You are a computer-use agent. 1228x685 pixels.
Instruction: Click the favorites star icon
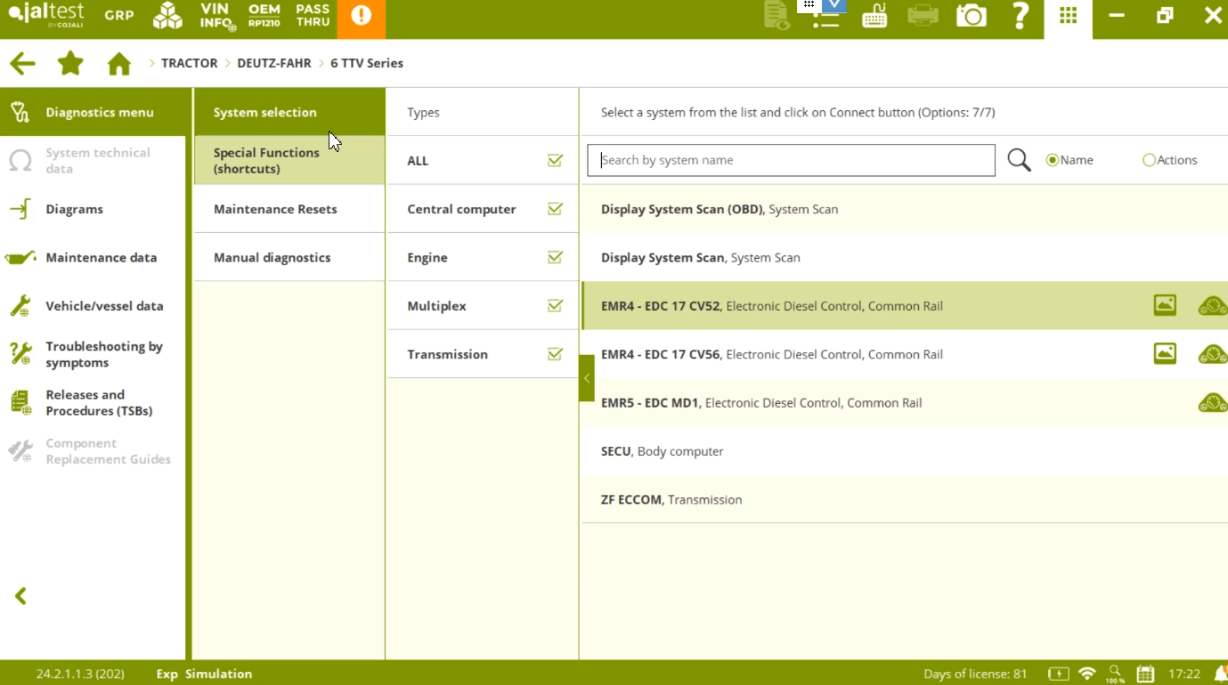[x=70, y=64]
